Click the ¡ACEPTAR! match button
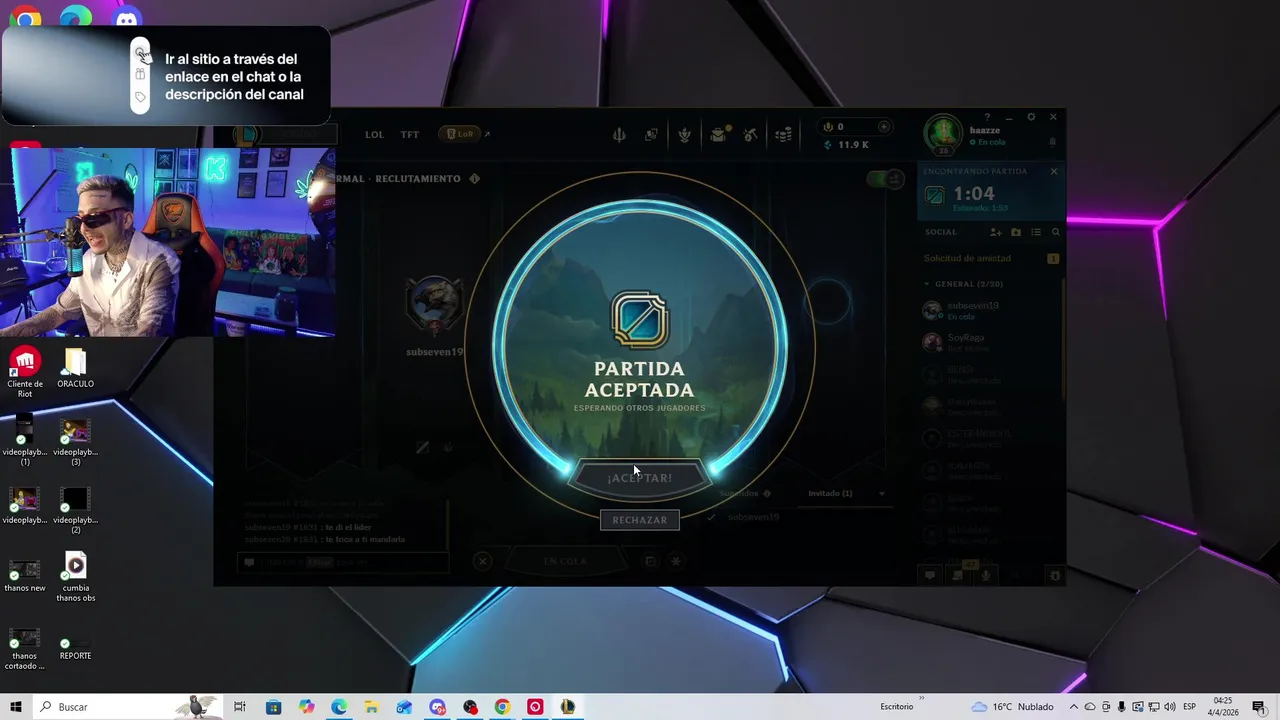The width and height of the screenshot is (1280, 720). (640, 478)
